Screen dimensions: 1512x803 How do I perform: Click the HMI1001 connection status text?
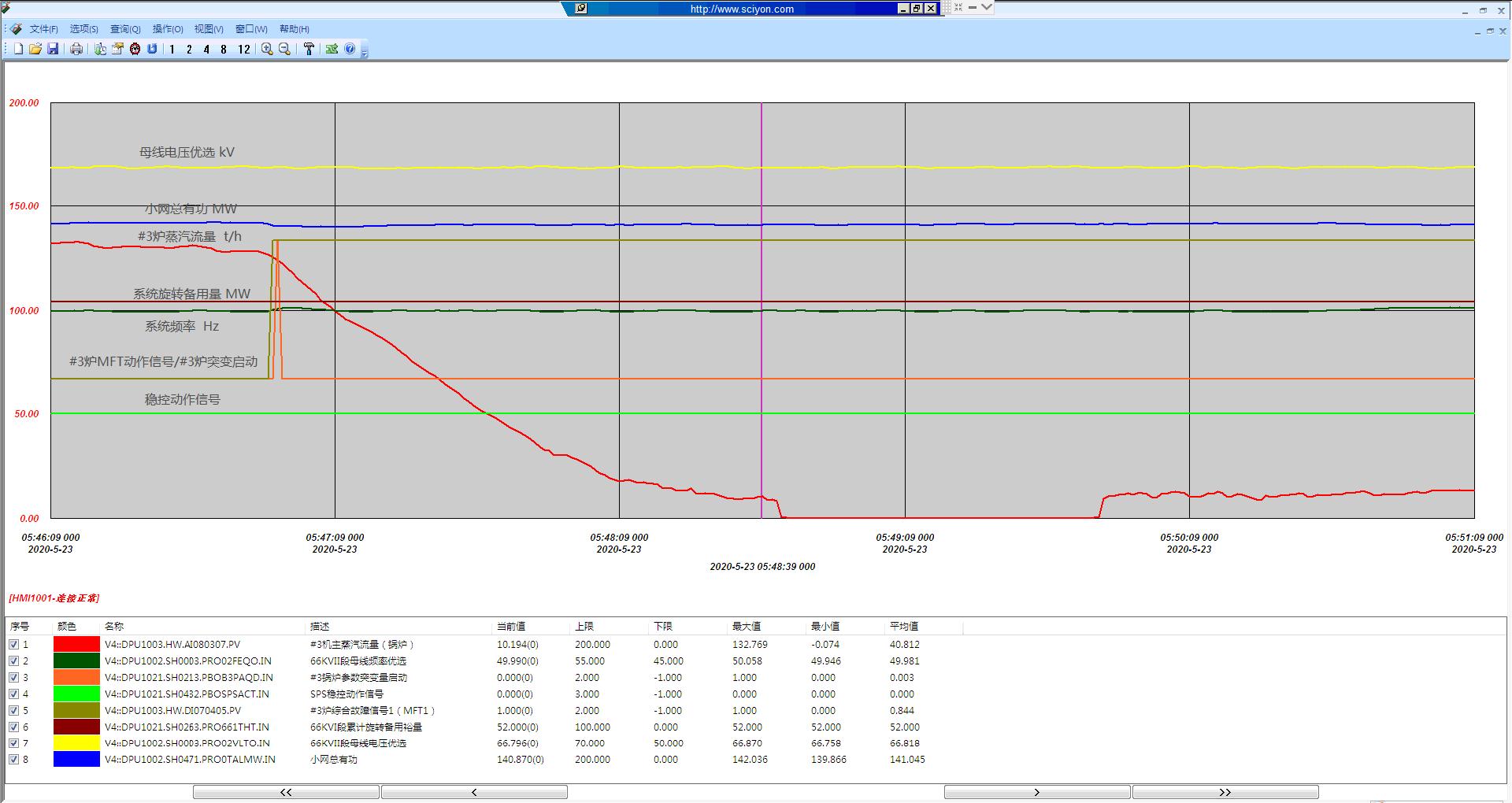coord(54,598)
